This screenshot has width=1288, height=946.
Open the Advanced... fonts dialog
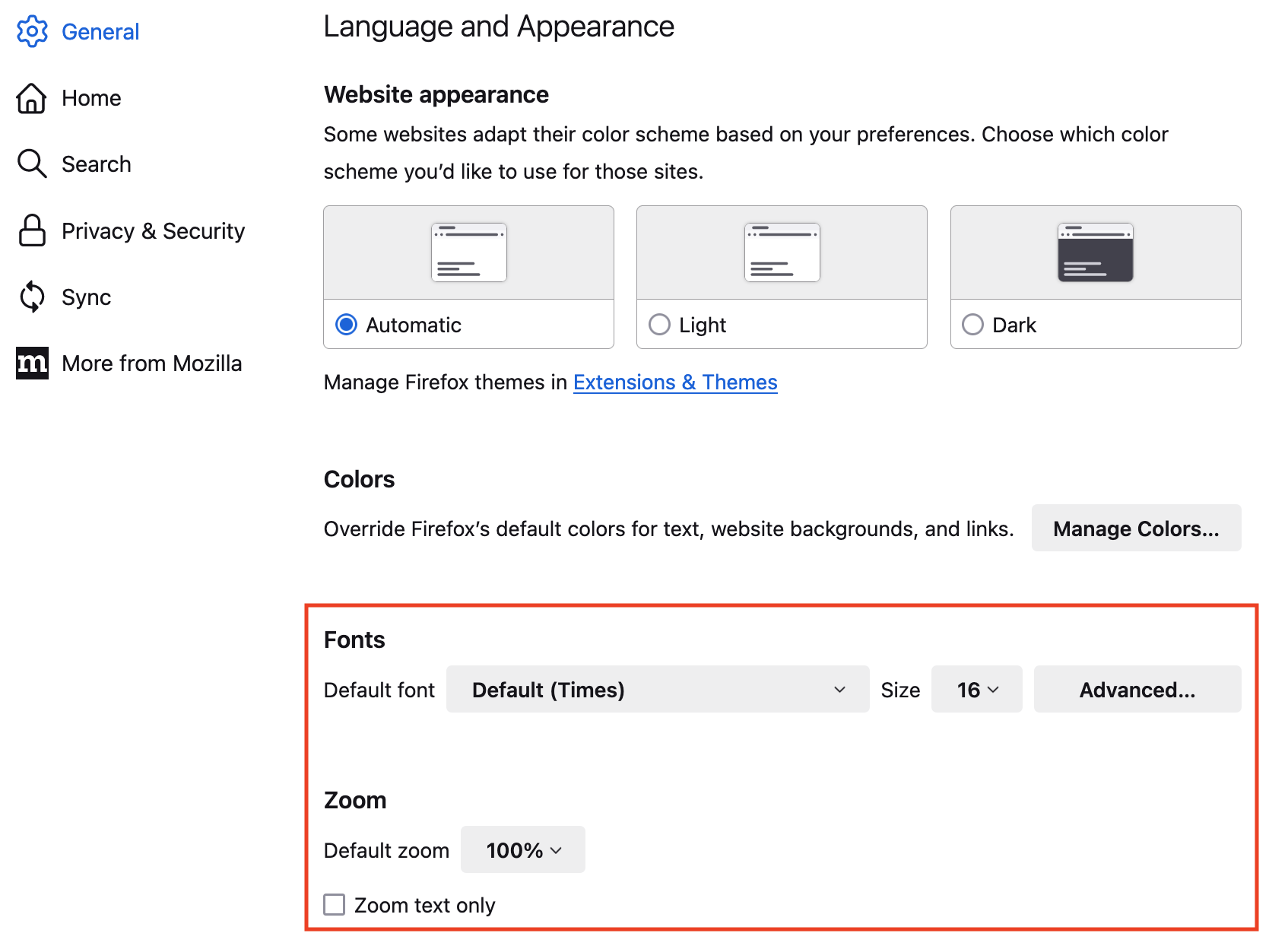tap(1137, 689)
